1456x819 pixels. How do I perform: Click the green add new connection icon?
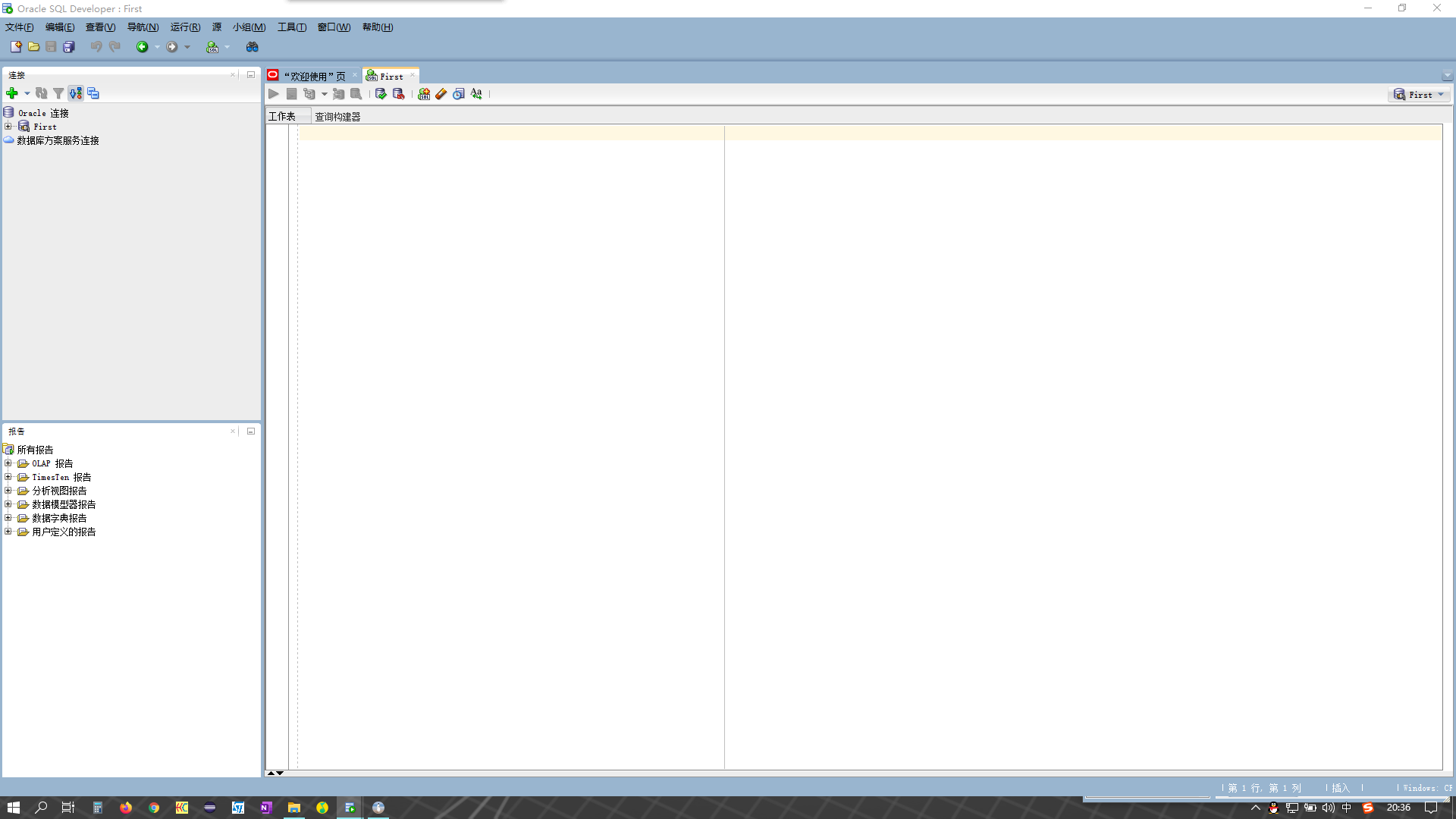(12, 93)
